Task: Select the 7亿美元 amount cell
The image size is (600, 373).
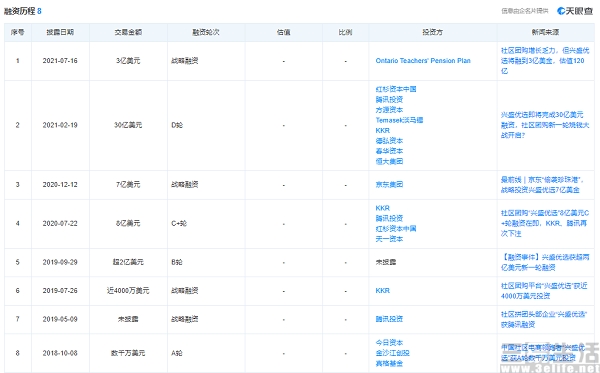Action: point(128,184)
